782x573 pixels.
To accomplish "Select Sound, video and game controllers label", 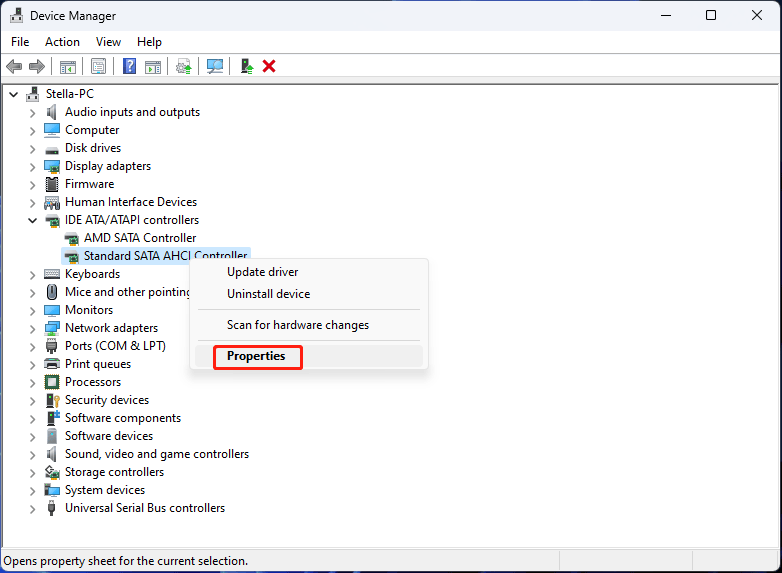I will (x=157, y=454).
